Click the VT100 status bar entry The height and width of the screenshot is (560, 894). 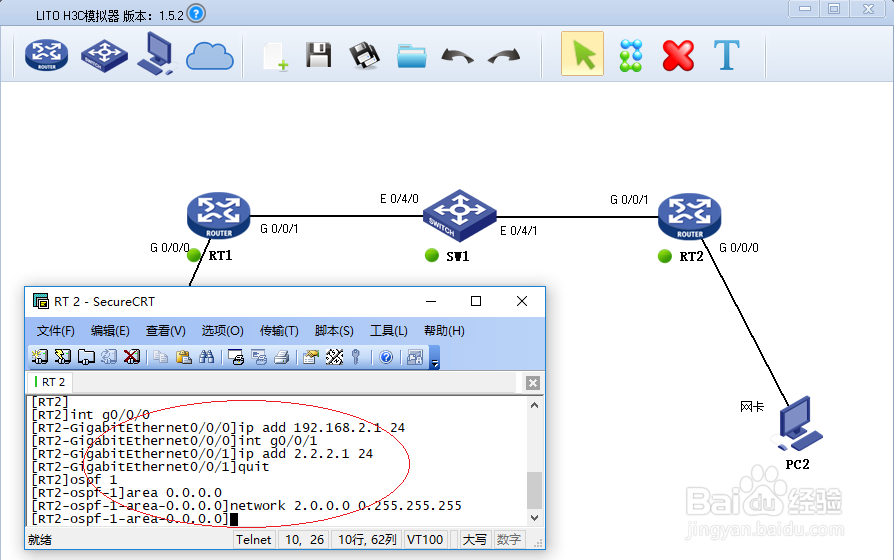point(425,539)
